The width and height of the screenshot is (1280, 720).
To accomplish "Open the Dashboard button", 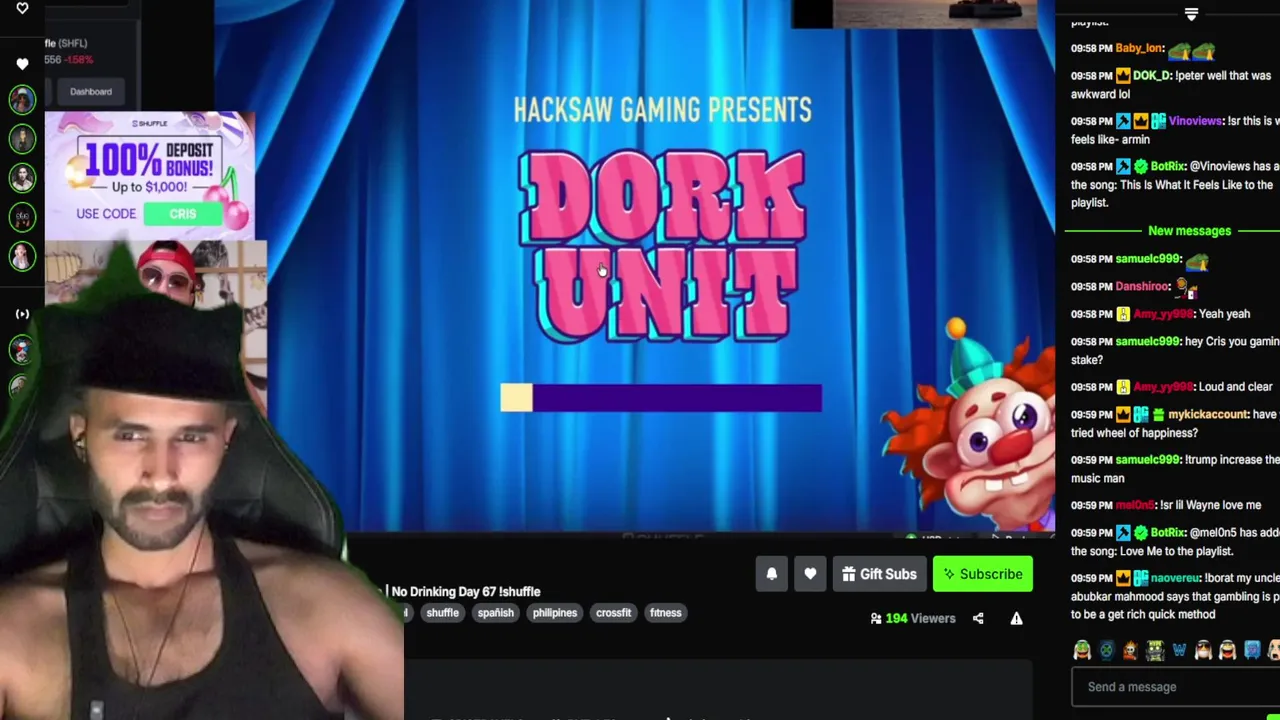I will click(x=91, y=92).
